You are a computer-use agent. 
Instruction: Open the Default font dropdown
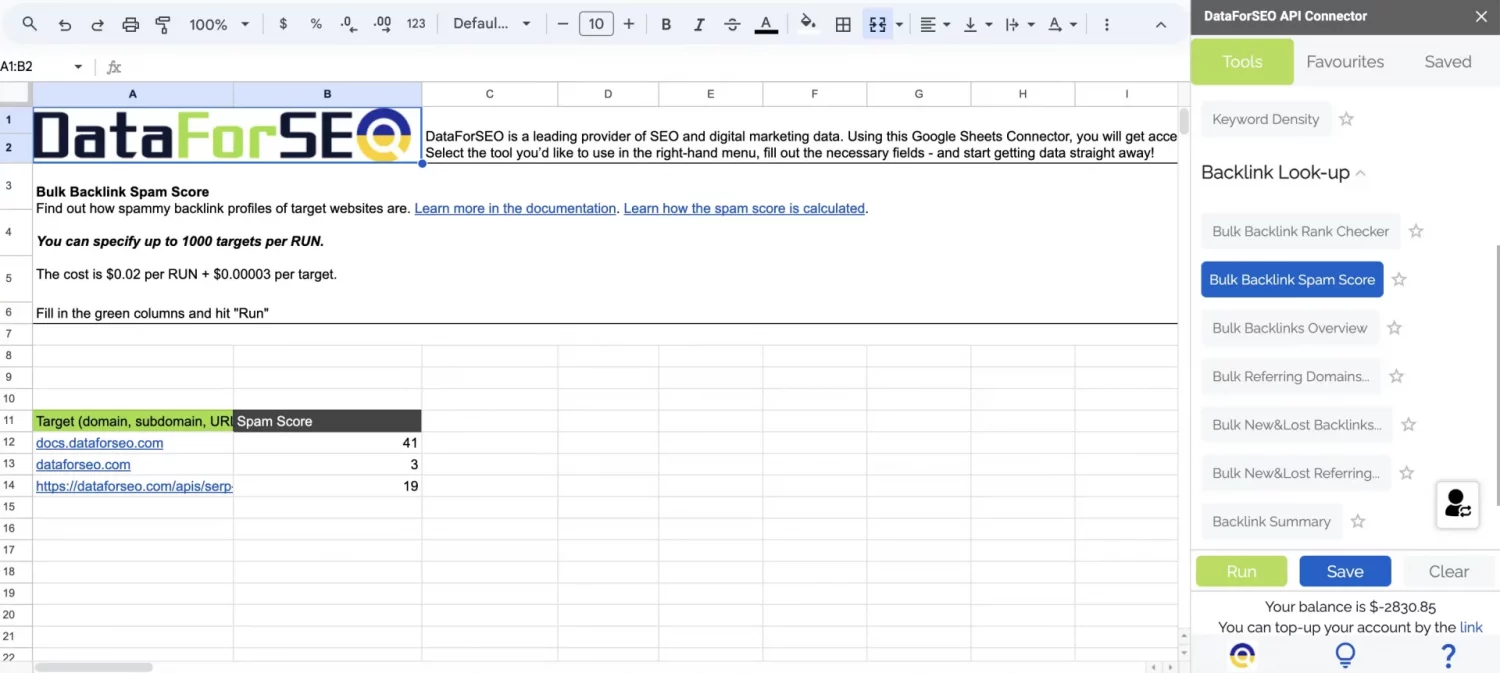(x=492, y=24)
